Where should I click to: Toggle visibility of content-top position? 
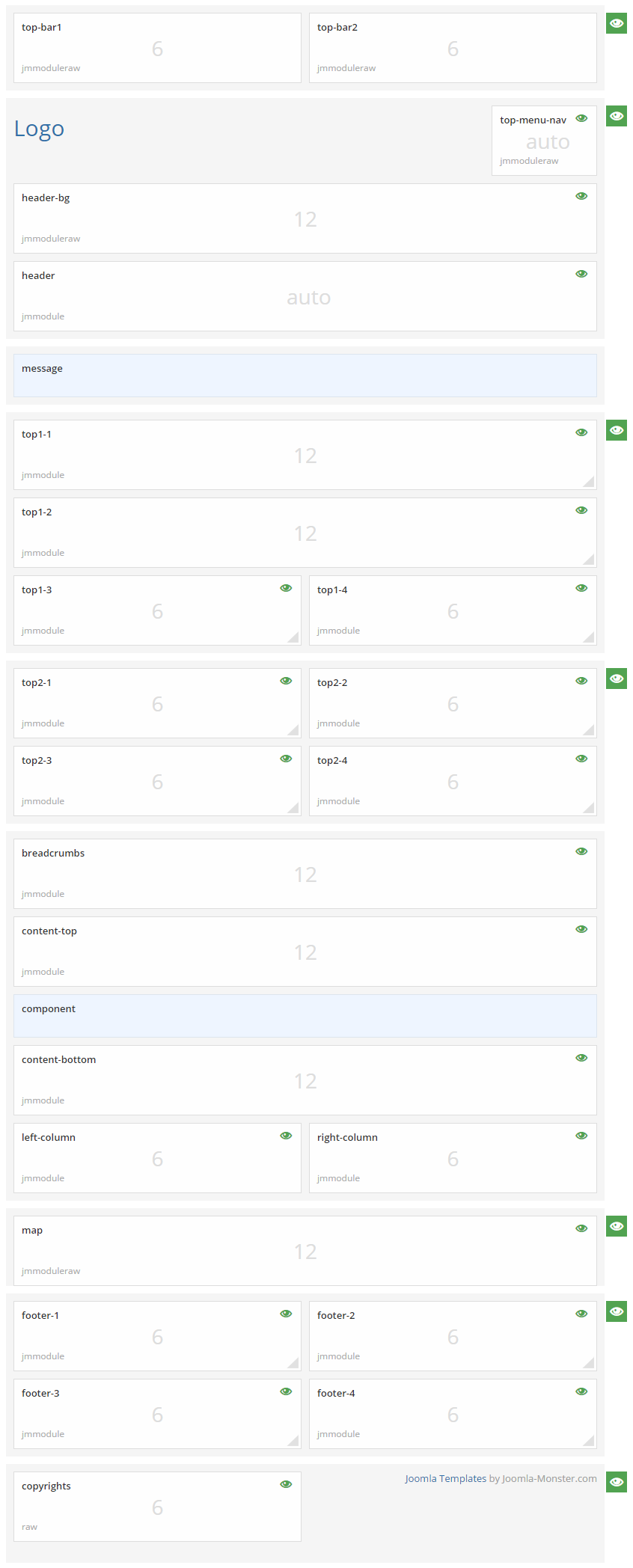tap(581, 929)
